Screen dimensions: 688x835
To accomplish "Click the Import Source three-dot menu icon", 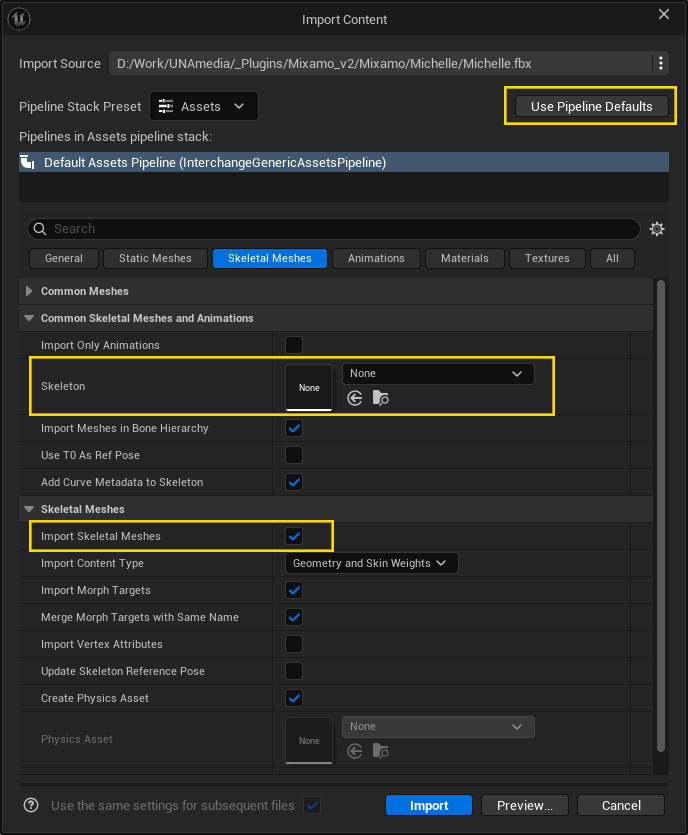I will [x=659, y=63].
